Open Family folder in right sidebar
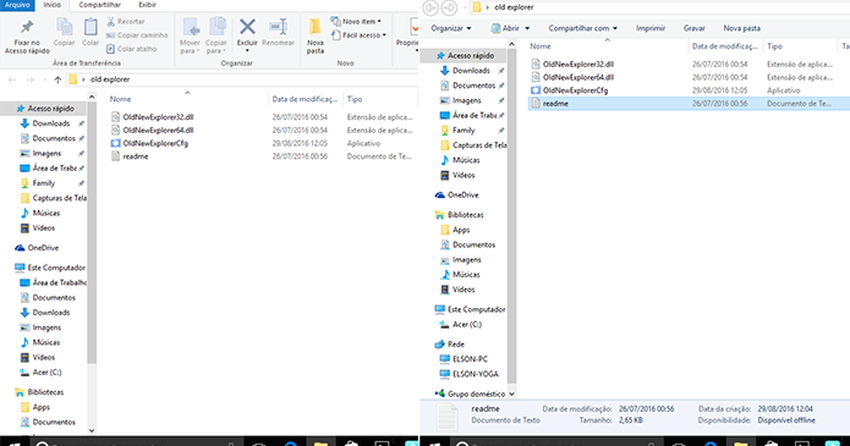Image resolution: width=850 pixels, height=446 pixels. [463, 130]
